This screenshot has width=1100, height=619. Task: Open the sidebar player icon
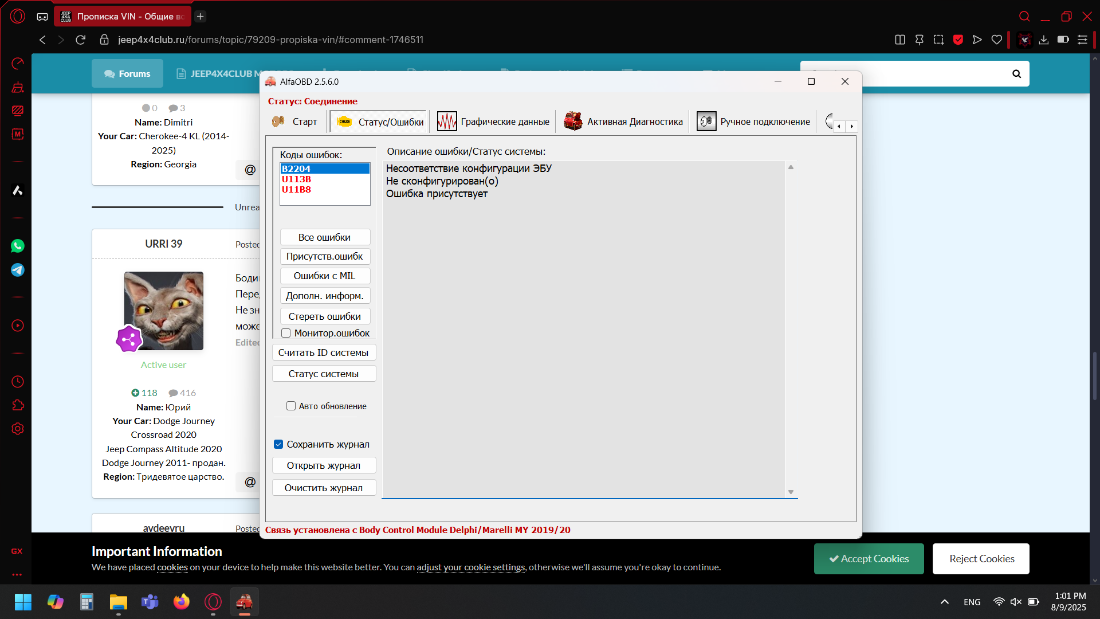click(18, 326)
